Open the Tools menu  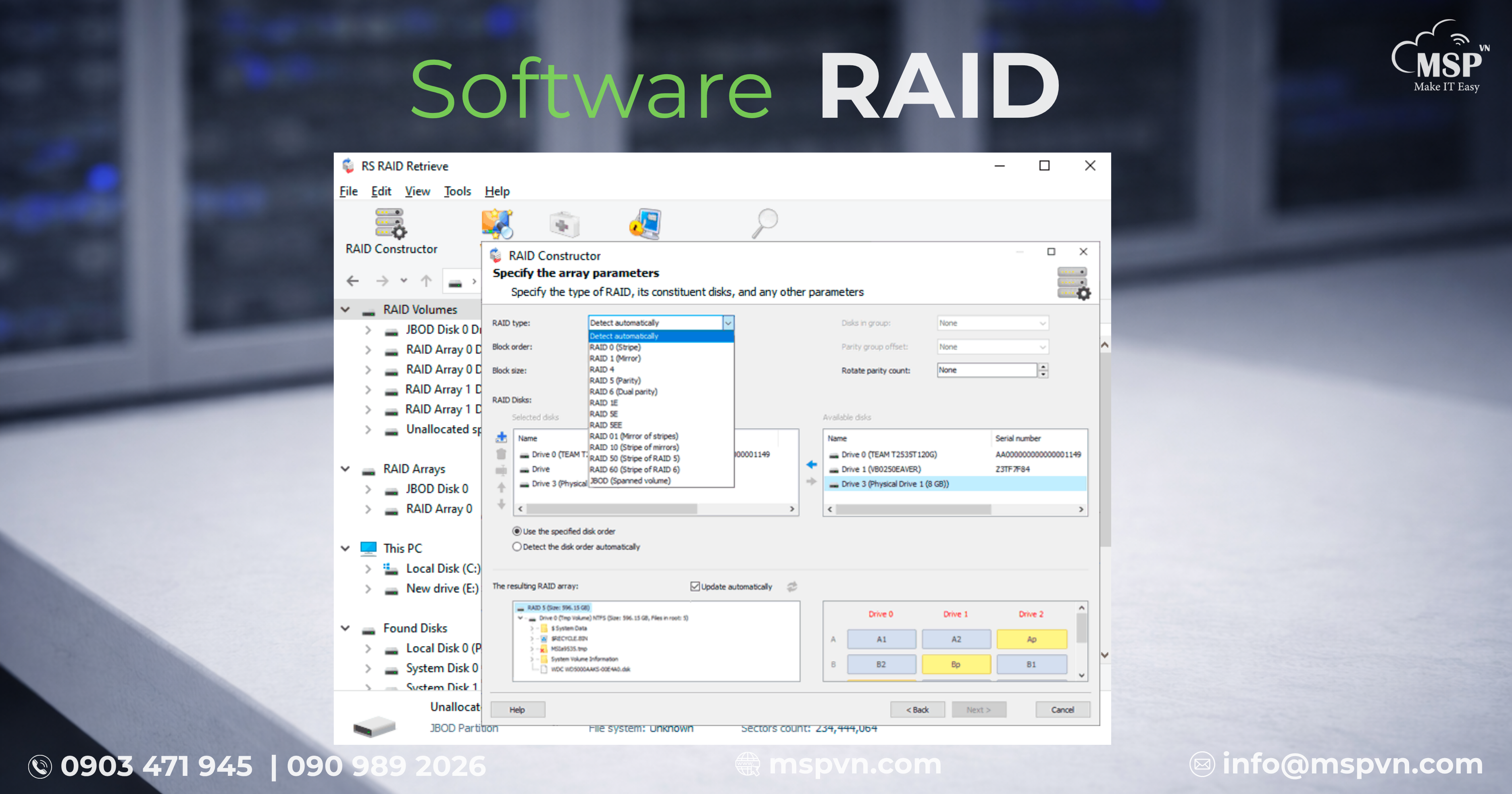tap(457, 191)
